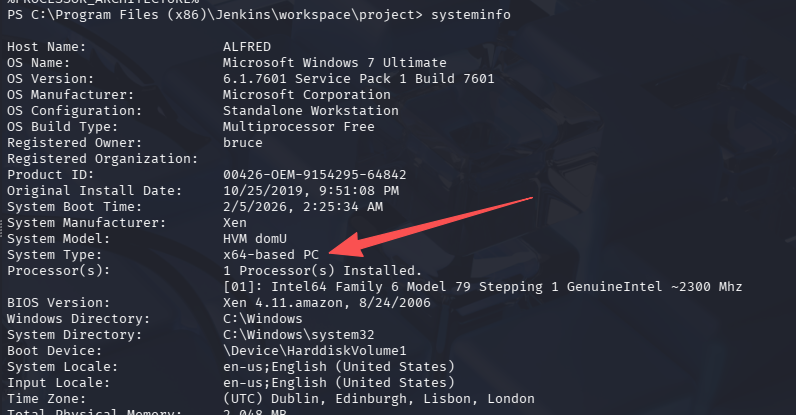Click the Original Install Date value
Image resolution: width=796 pixels, height=415 pixels.
pyautogui.click(x=311, y=191)
